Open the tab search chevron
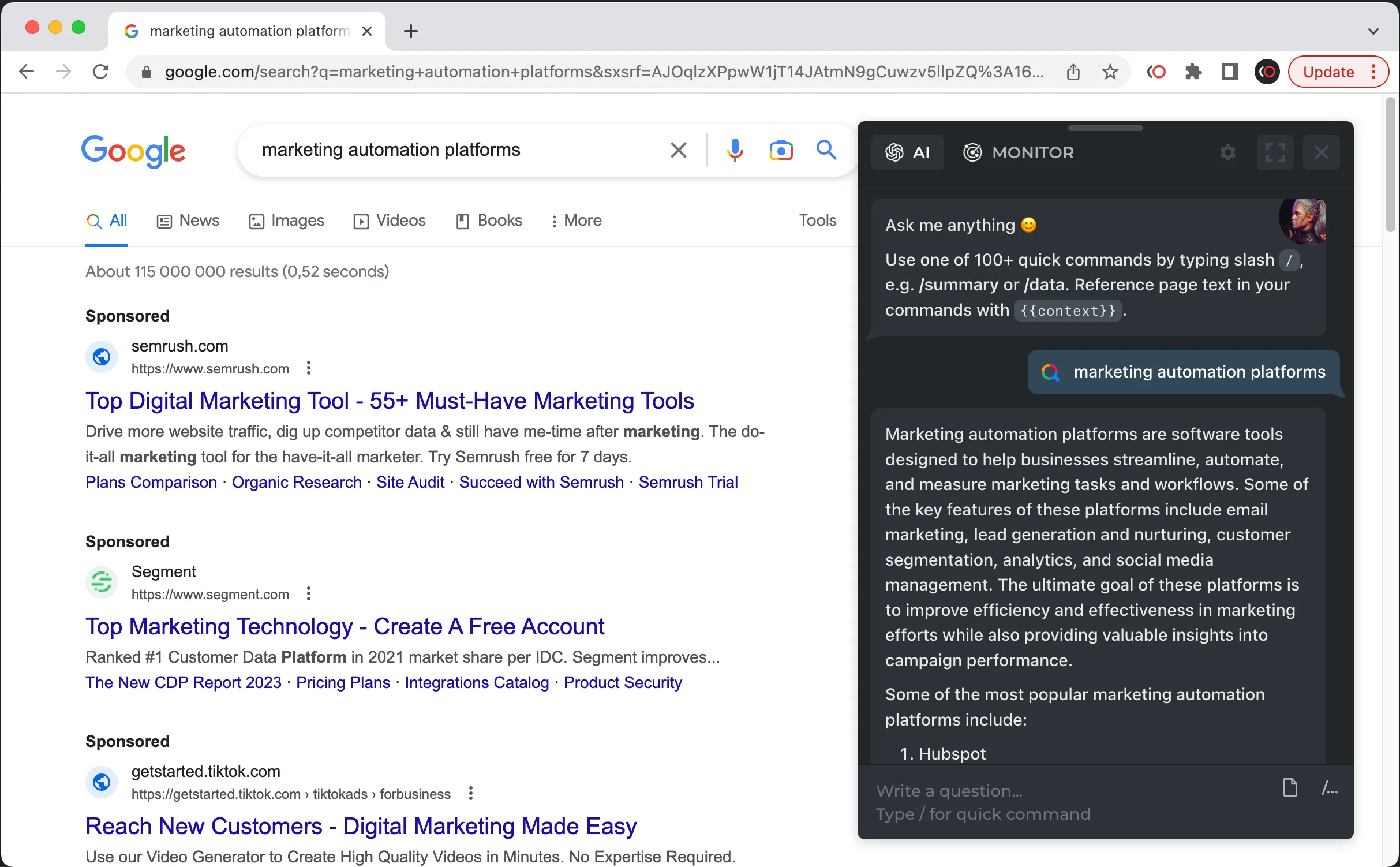1400x867 pixels. click(1373, 31)
